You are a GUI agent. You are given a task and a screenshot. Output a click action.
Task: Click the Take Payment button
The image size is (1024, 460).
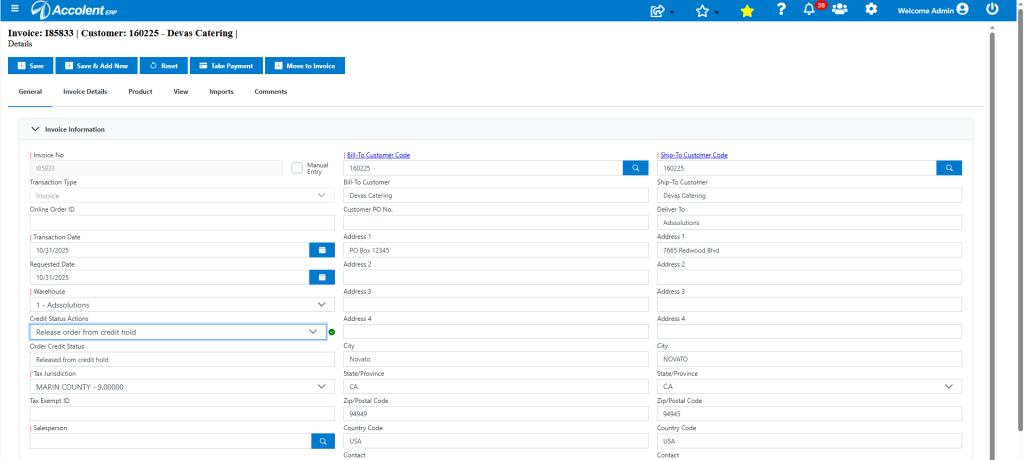[x=226, y=65]
